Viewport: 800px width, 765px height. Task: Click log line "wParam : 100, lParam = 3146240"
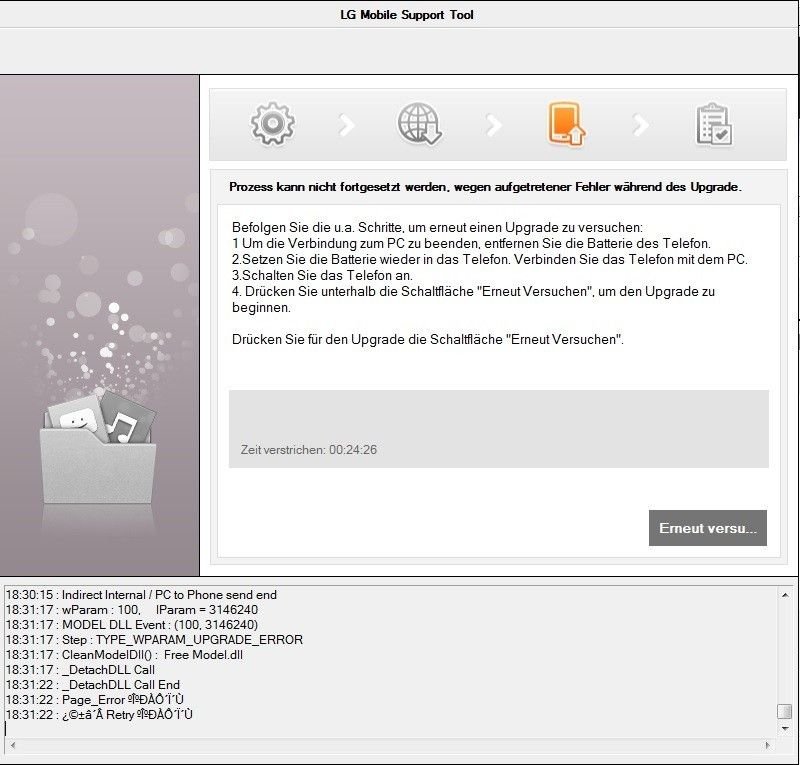click(132, 610)
